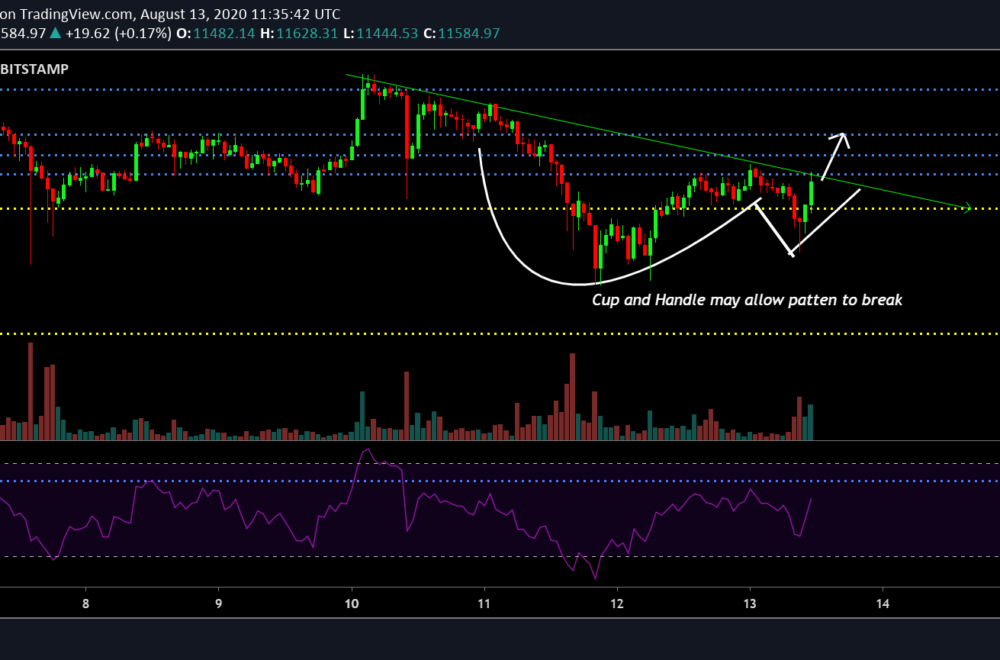Screen dimensions: 1000x660
Task: Click the August 13, 2020 11:35:42 UTC timestamp
Action: [240, 13]
